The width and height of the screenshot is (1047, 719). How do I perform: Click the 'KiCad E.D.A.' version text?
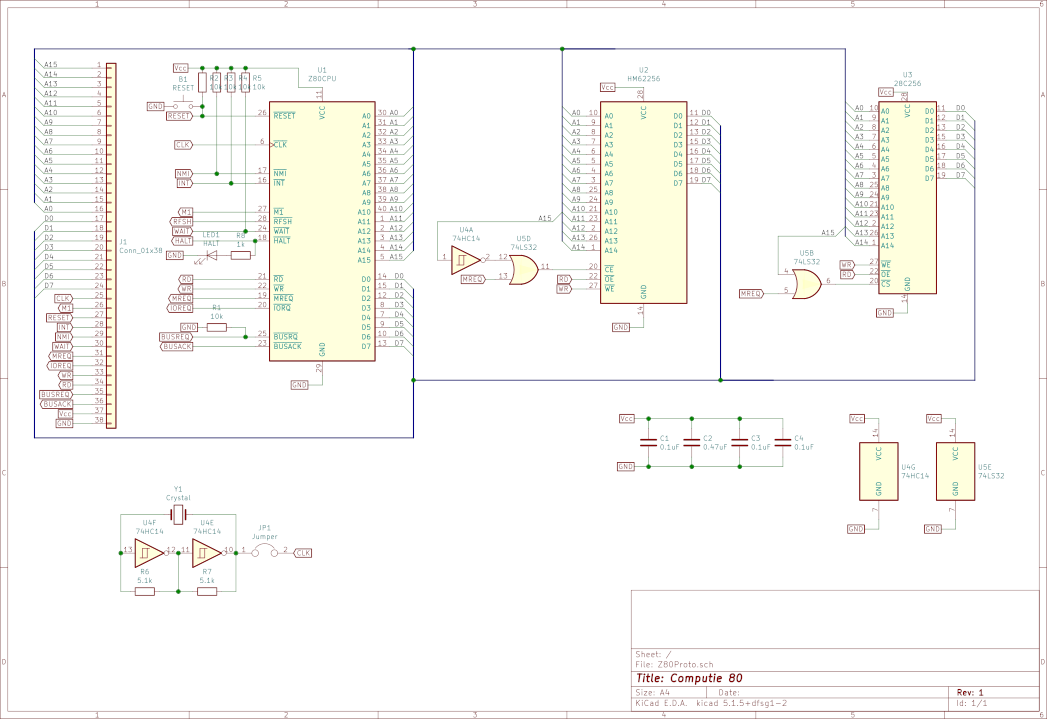711,703
